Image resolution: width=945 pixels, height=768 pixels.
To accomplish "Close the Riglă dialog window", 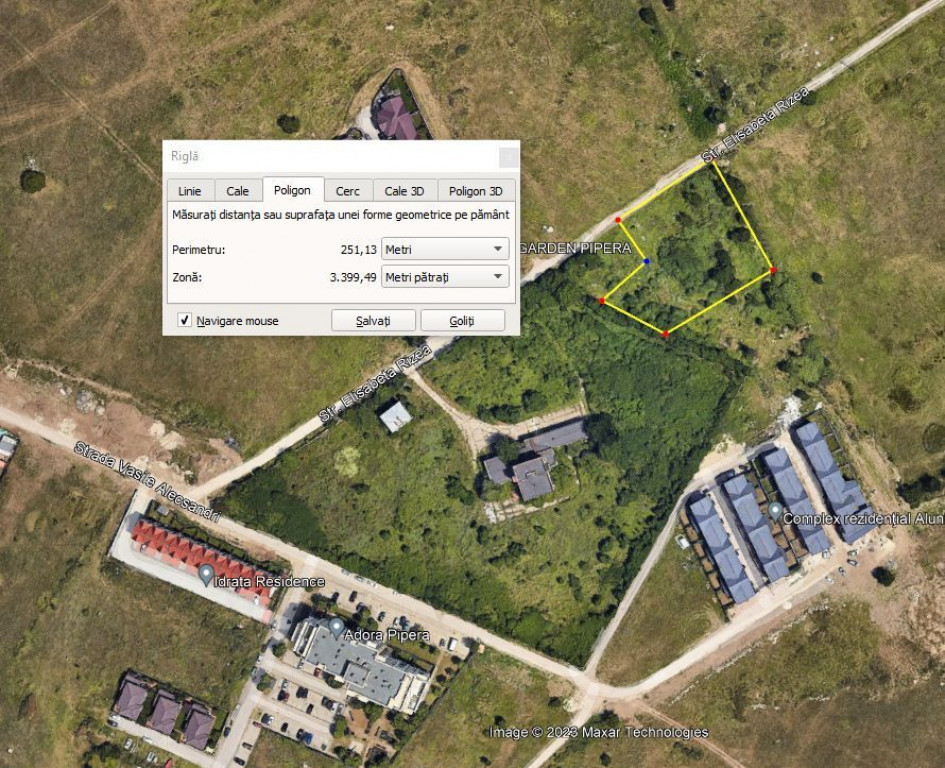I will [x=509, y=157].
